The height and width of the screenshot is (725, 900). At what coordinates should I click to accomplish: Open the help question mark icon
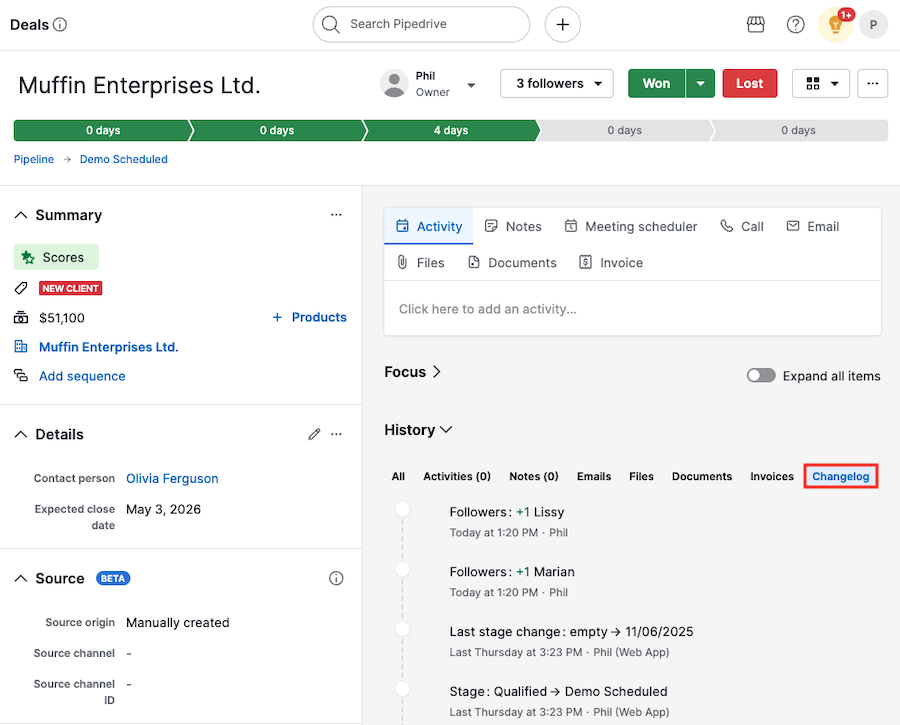tap(796, 25)
